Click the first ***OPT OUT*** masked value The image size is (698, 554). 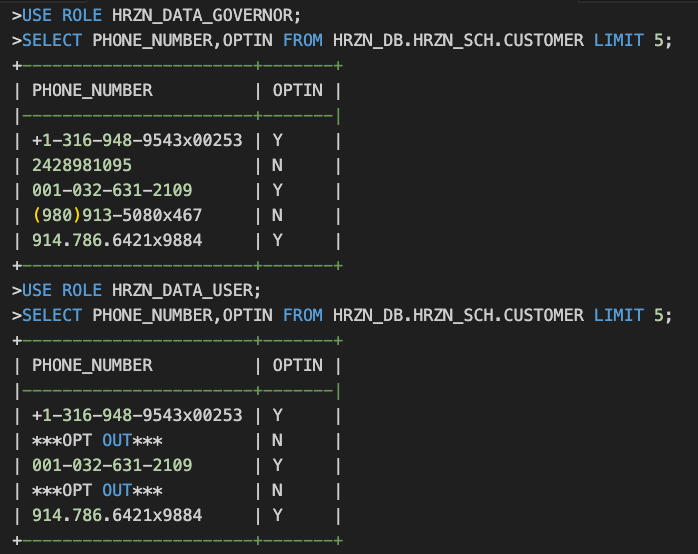tap(97, 440)
